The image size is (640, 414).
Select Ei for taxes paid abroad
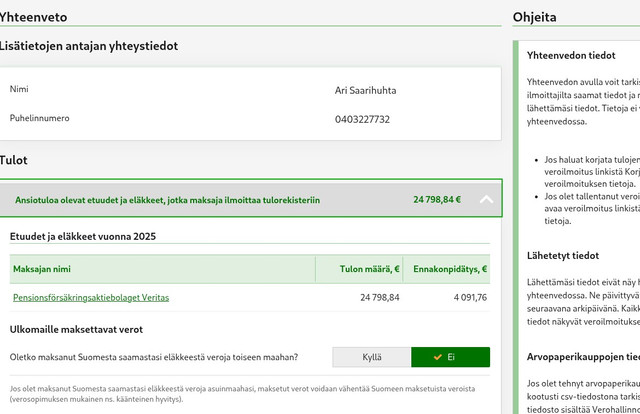pos(451,357)
